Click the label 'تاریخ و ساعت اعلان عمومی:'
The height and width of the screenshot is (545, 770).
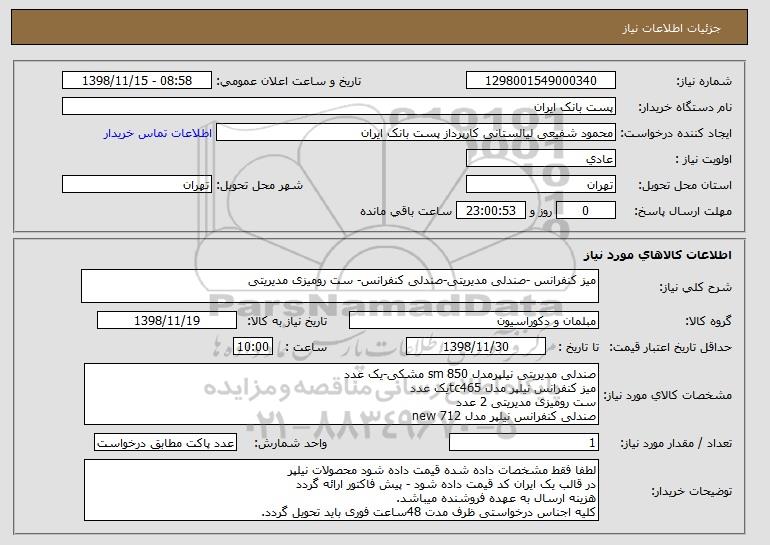pos(289,81)
